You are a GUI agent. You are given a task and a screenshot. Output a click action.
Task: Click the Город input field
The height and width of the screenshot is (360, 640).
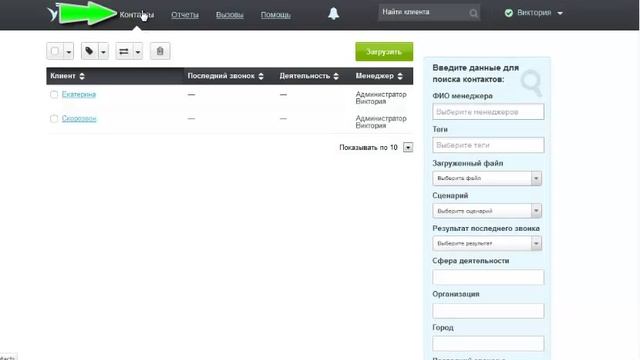tap(488, 343)
